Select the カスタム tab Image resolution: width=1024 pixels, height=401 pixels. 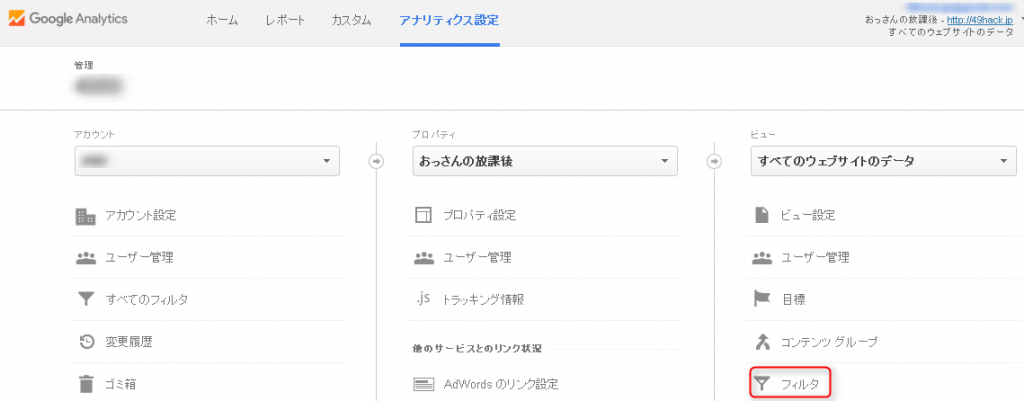tap(351, 21)
